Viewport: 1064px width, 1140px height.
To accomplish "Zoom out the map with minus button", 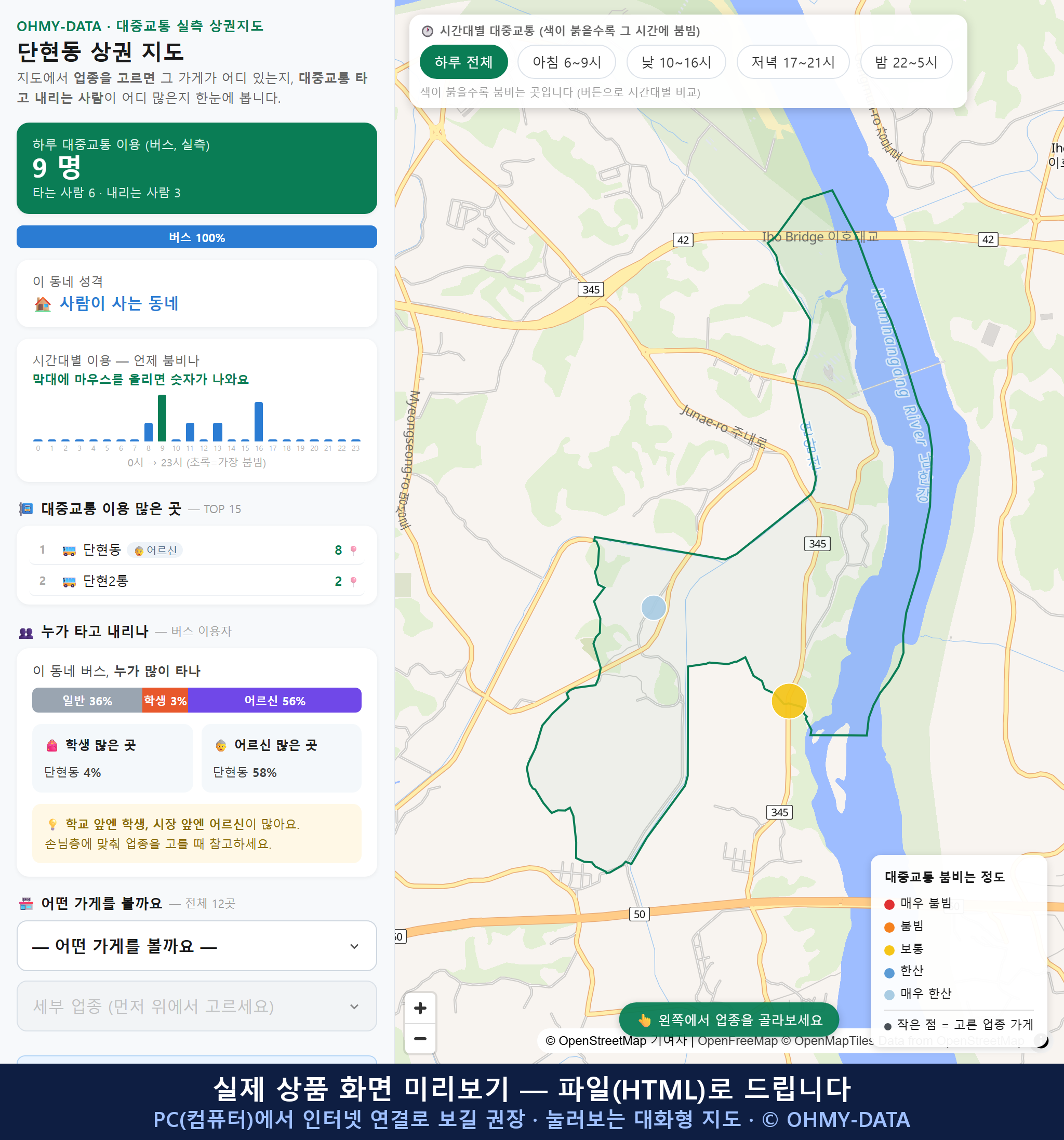I will tap(420, 1039).
